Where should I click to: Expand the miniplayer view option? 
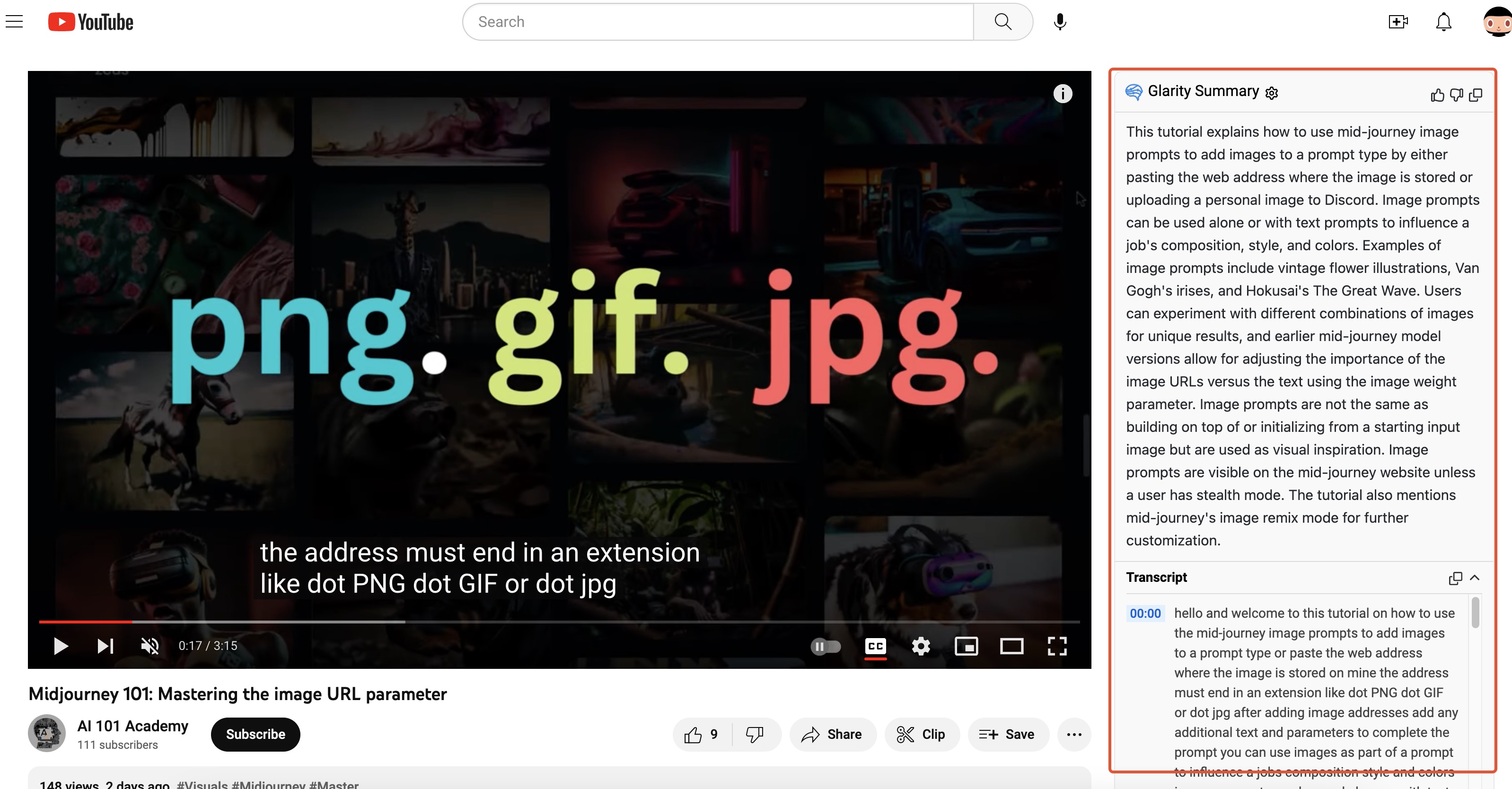pos(966,645)
